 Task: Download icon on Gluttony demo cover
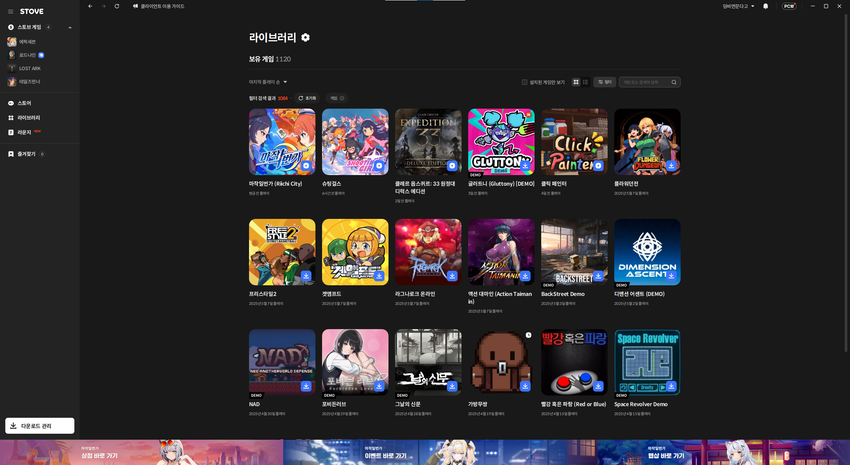[x=525, y=166]
